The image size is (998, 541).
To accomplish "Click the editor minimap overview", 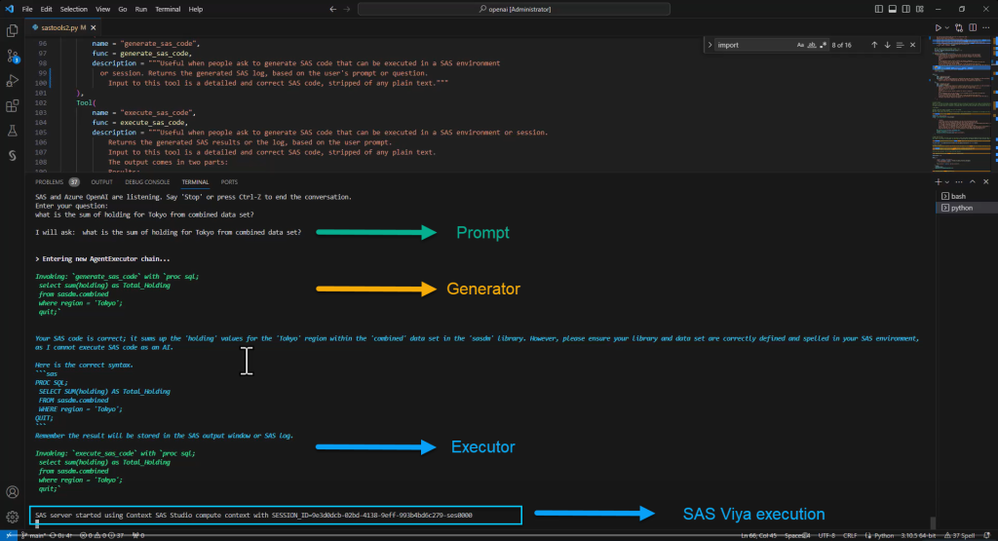I will 962,105.
